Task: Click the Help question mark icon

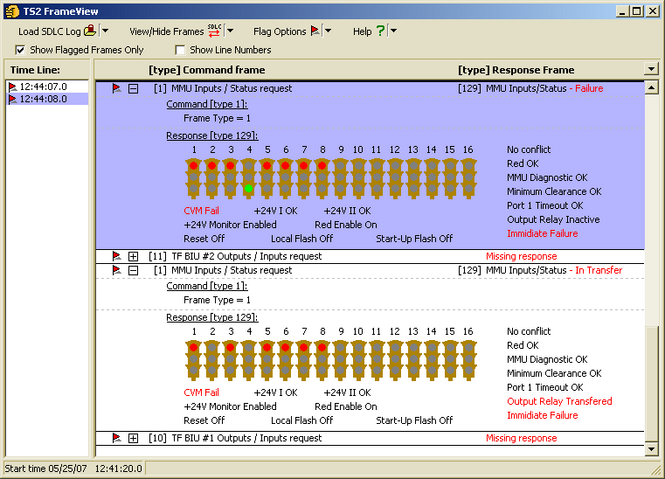Action: coord(379,31)
